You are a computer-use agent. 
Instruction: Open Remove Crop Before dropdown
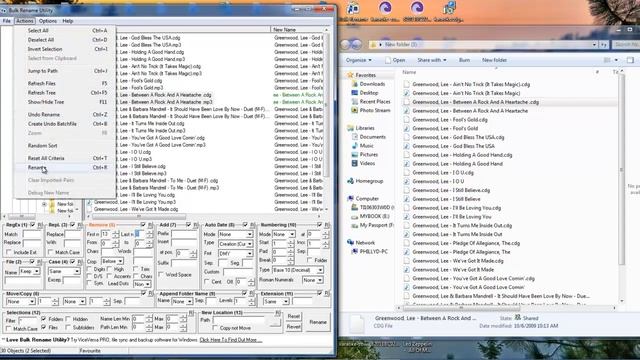[112, 261]
